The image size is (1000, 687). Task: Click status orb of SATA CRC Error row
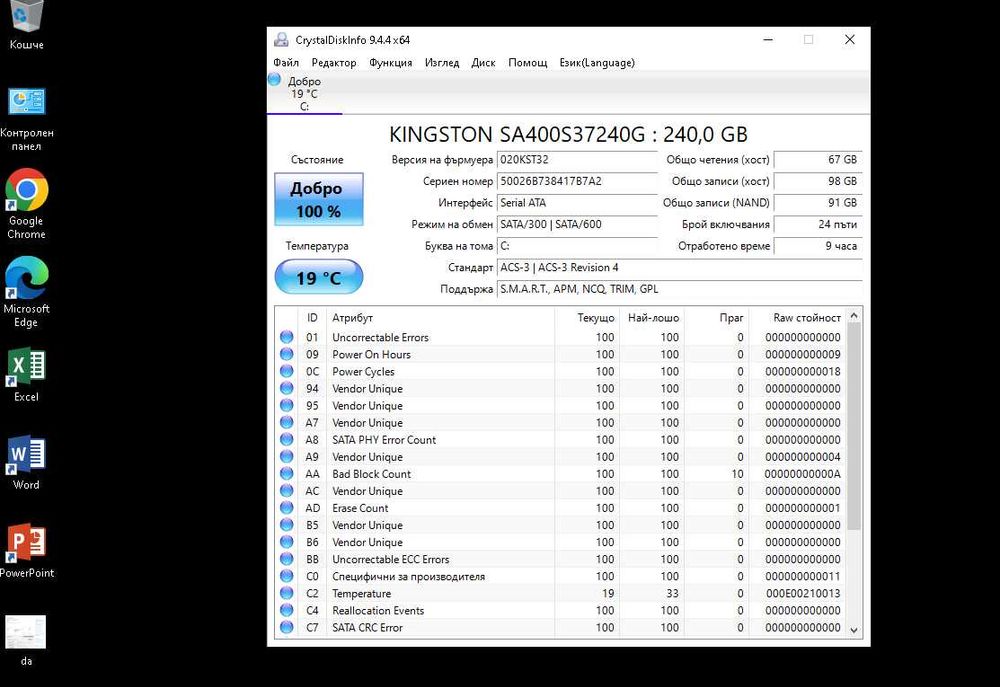point(286,627)
